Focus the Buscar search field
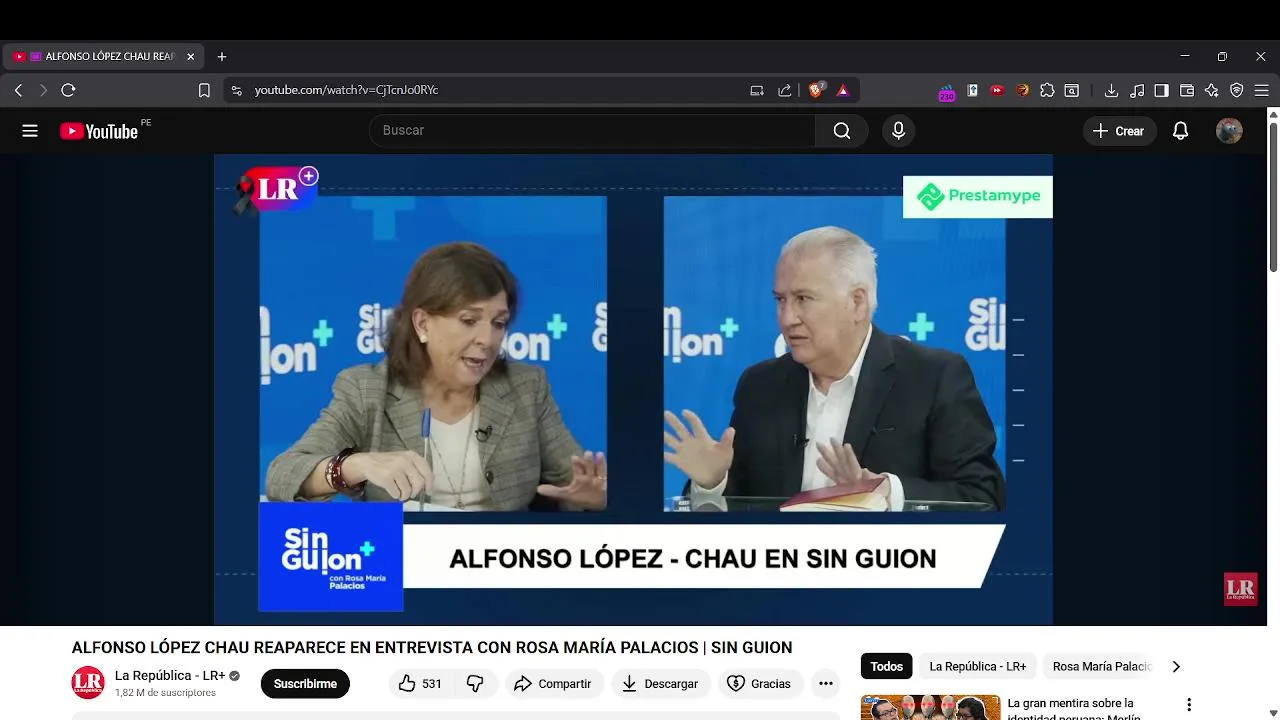Screen dimensions: 1280x720 click(593, 131)
